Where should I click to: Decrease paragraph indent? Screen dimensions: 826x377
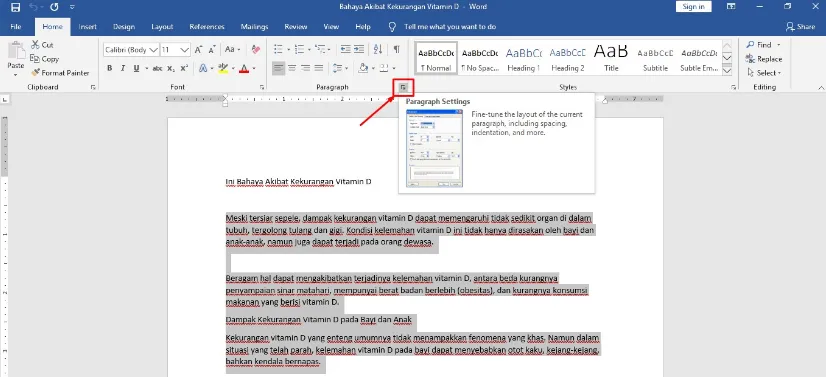pyautogui.click(x=346, y=49)
